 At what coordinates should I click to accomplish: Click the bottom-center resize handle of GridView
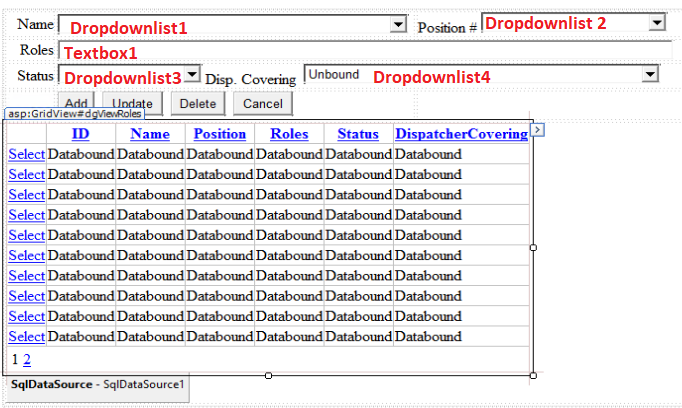click(x=268, y=375)
